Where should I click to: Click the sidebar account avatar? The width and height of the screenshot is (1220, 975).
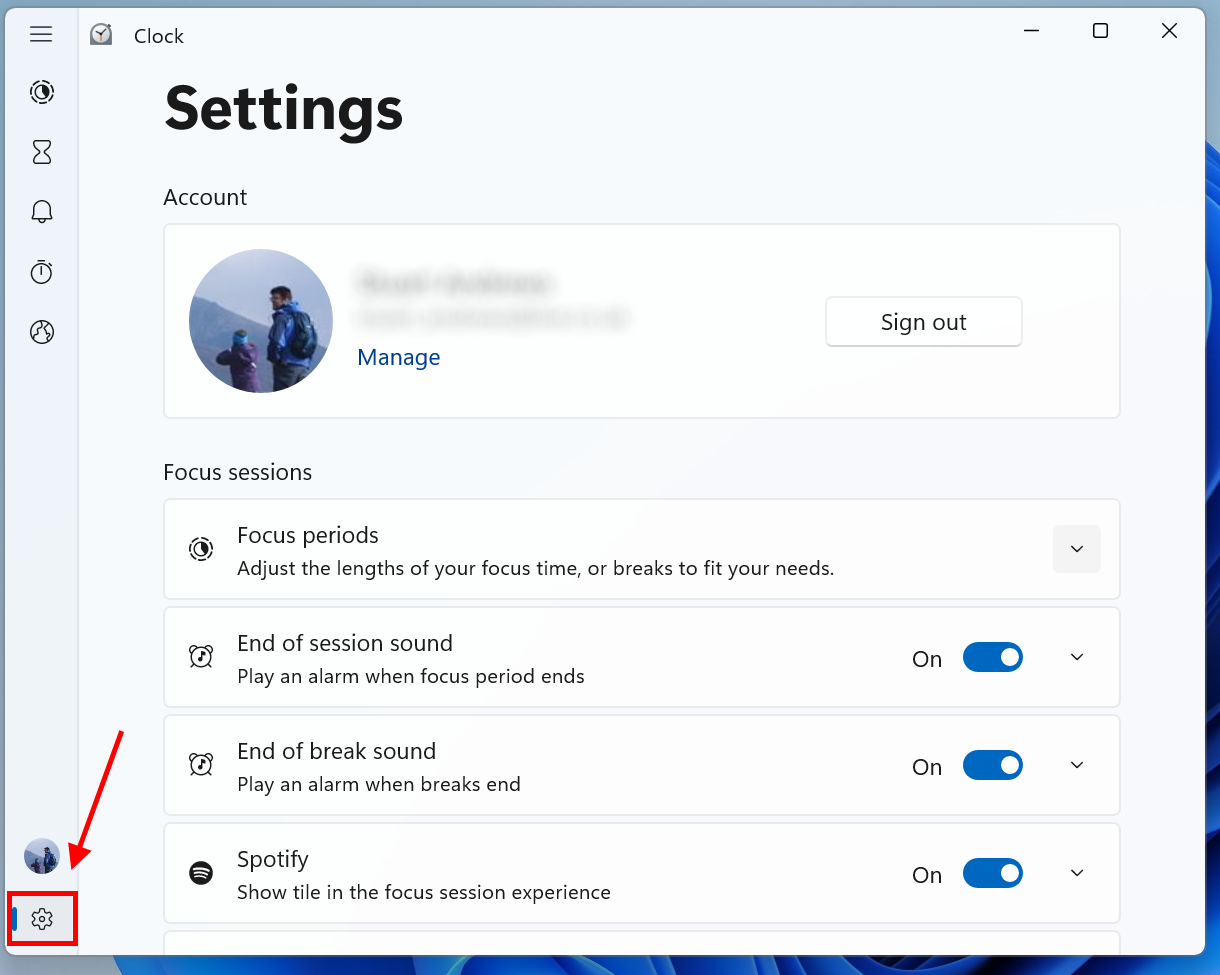(42, 856)
